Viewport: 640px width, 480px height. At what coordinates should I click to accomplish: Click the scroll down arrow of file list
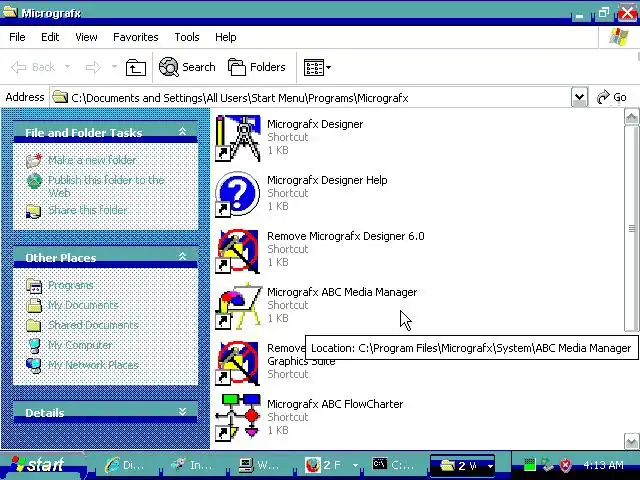pyautogui.click(x=631, y=441)
